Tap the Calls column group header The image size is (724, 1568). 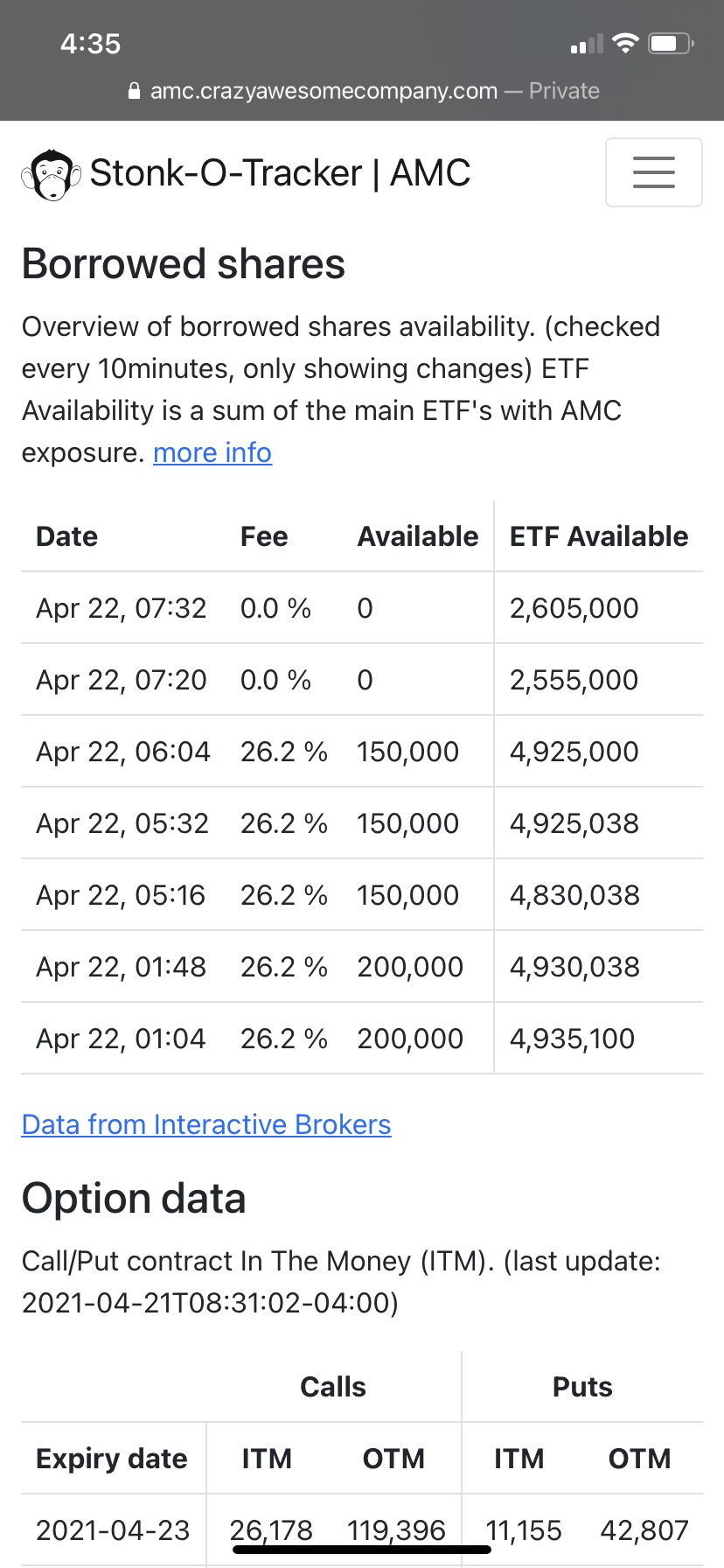333,1387
